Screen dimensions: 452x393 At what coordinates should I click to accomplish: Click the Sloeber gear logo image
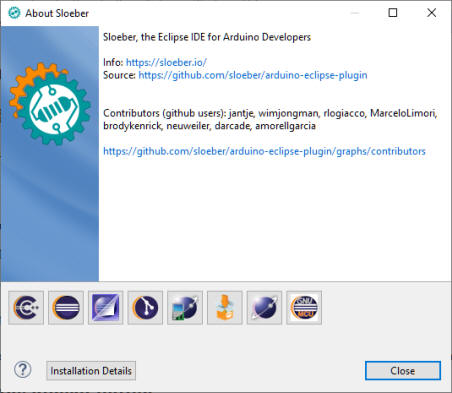click(50, 104)
